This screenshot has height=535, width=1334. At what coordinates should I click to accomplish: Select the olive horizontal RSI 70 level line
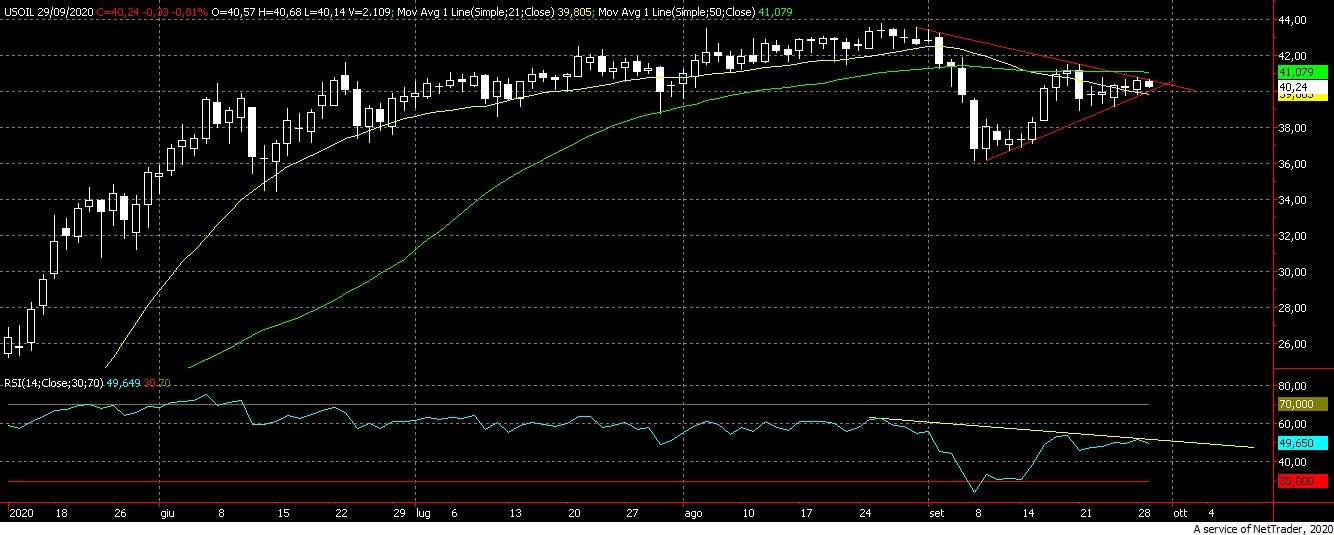[x=578, y=405]
